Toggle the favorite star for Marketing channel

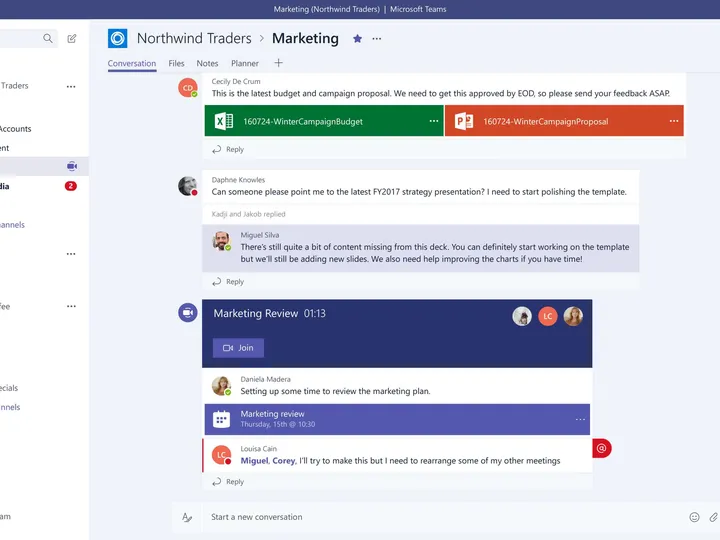[357, 39]
